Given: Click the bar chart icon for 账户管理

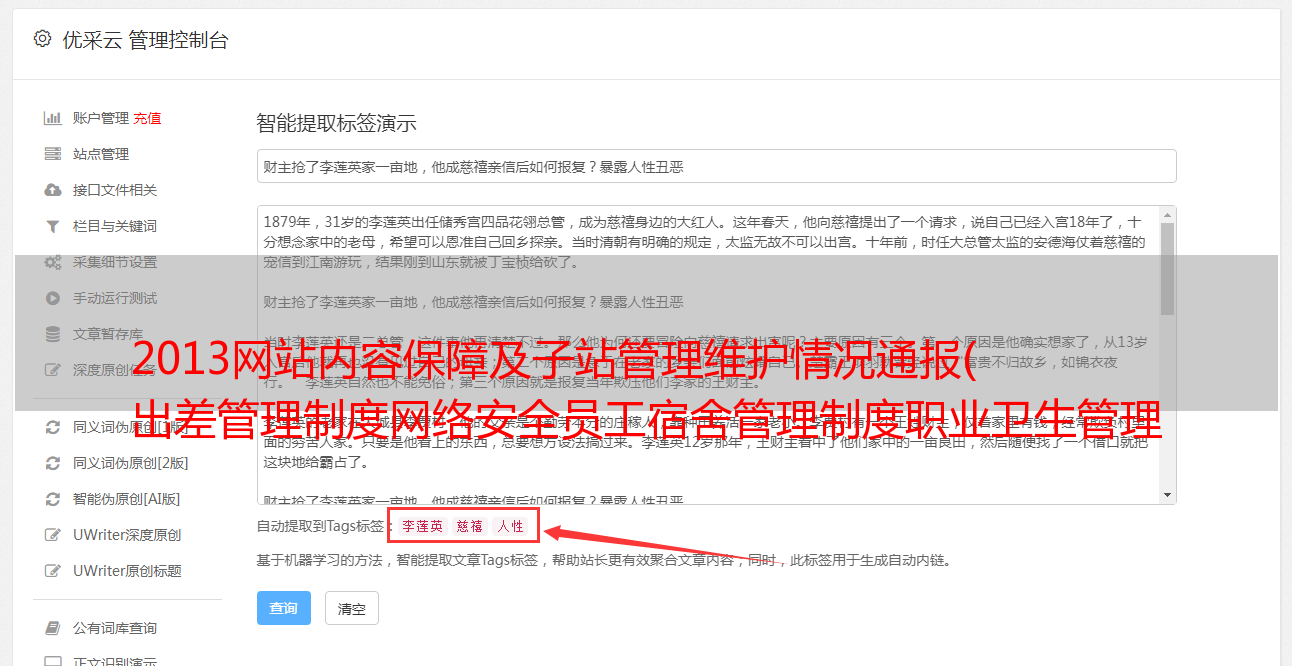Looking at the screenshot, I should click(53, 118).
